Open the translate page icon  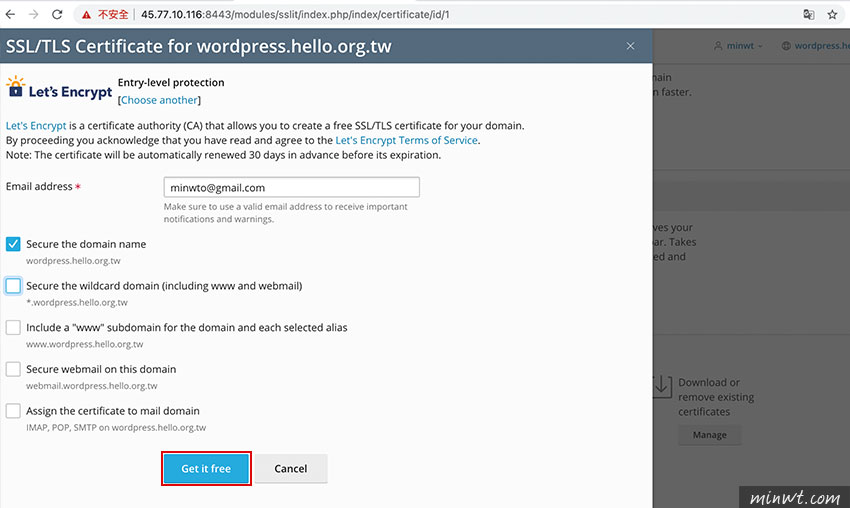[808, 15]
